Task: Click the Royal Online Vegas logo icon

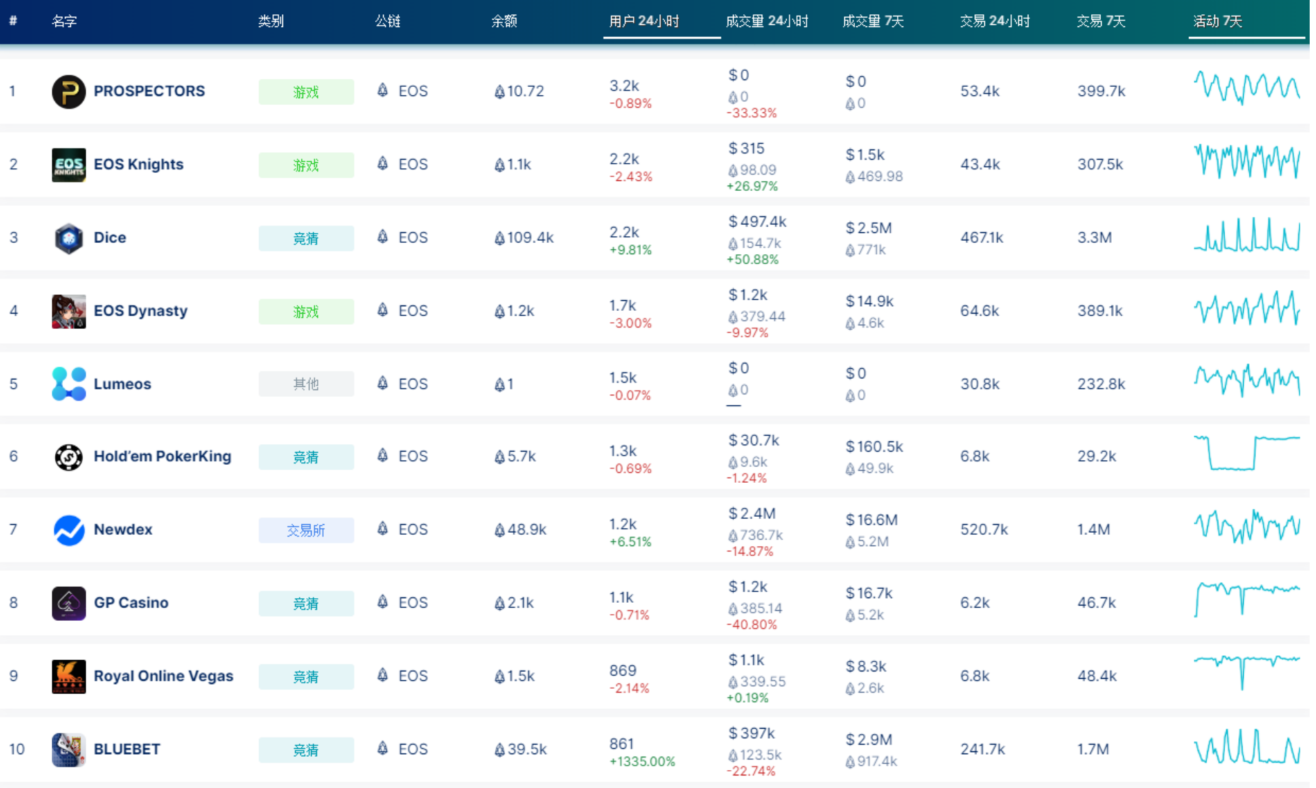Action: point(69,676)
